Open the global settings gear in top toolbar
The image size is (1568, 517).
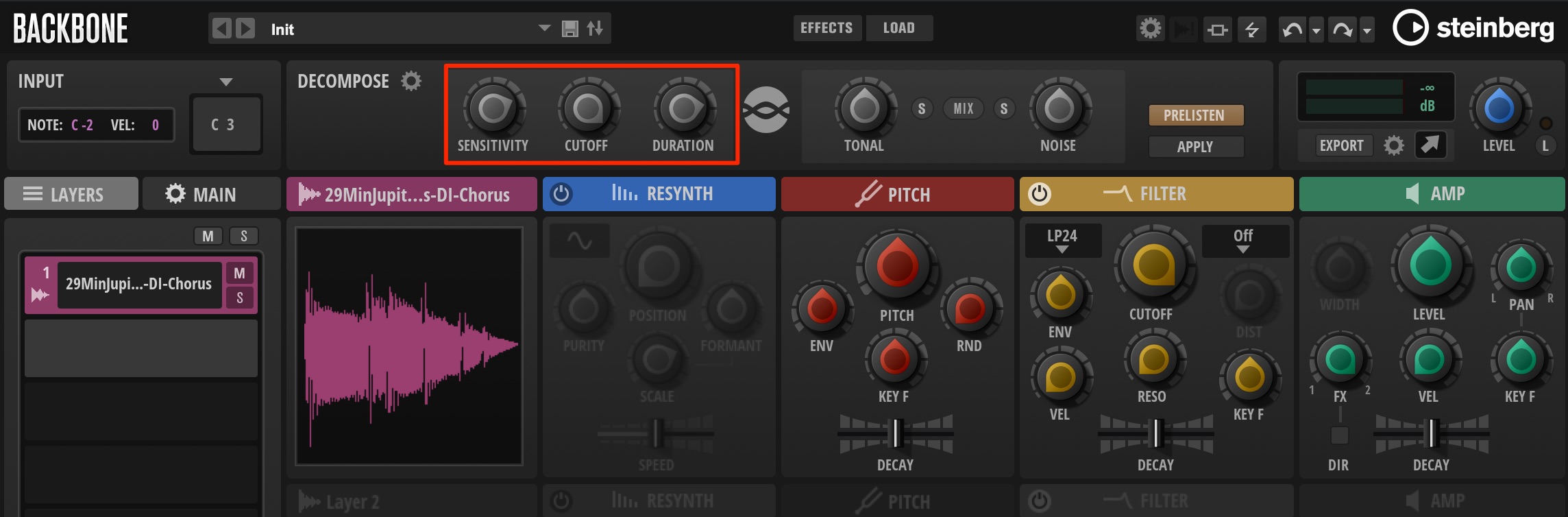[x=1151, y=29]
